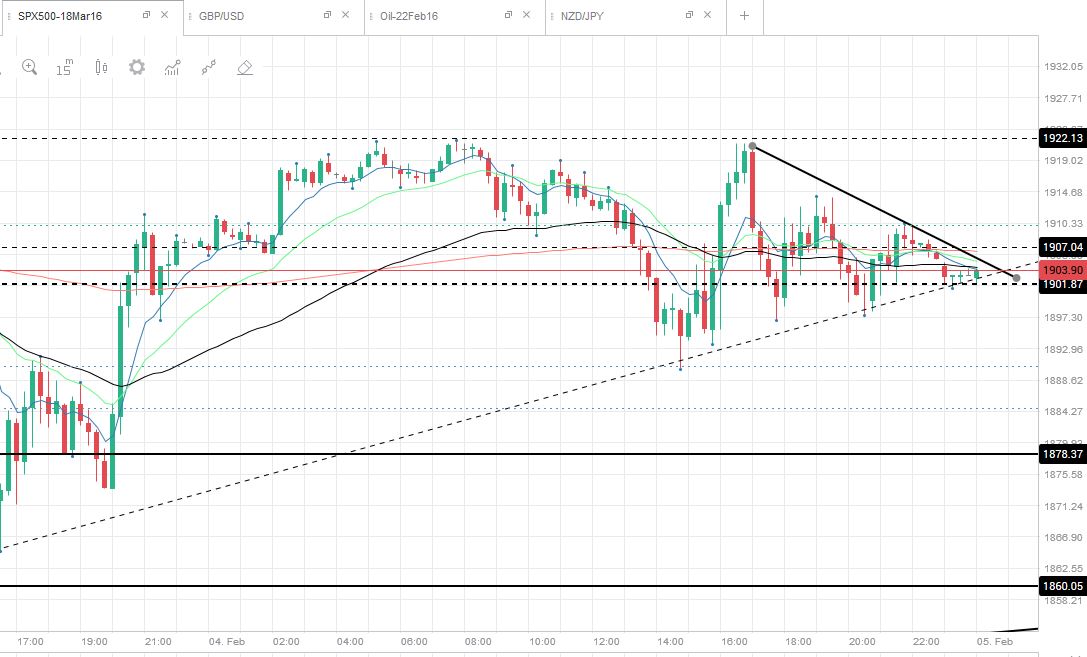Open chart settings gear
This screenshot has width=1087, height=657.
tap(137, 67)
